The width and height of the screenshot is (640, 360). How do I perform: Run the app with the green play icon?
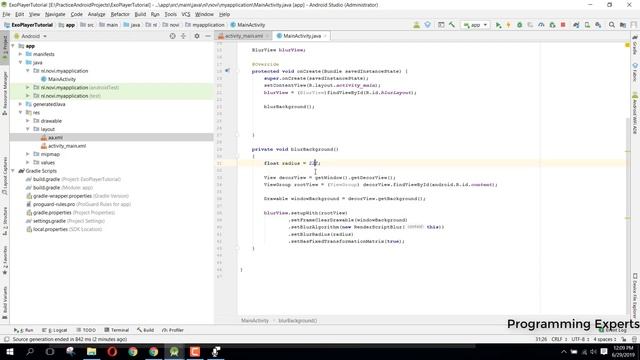point(498,25)
